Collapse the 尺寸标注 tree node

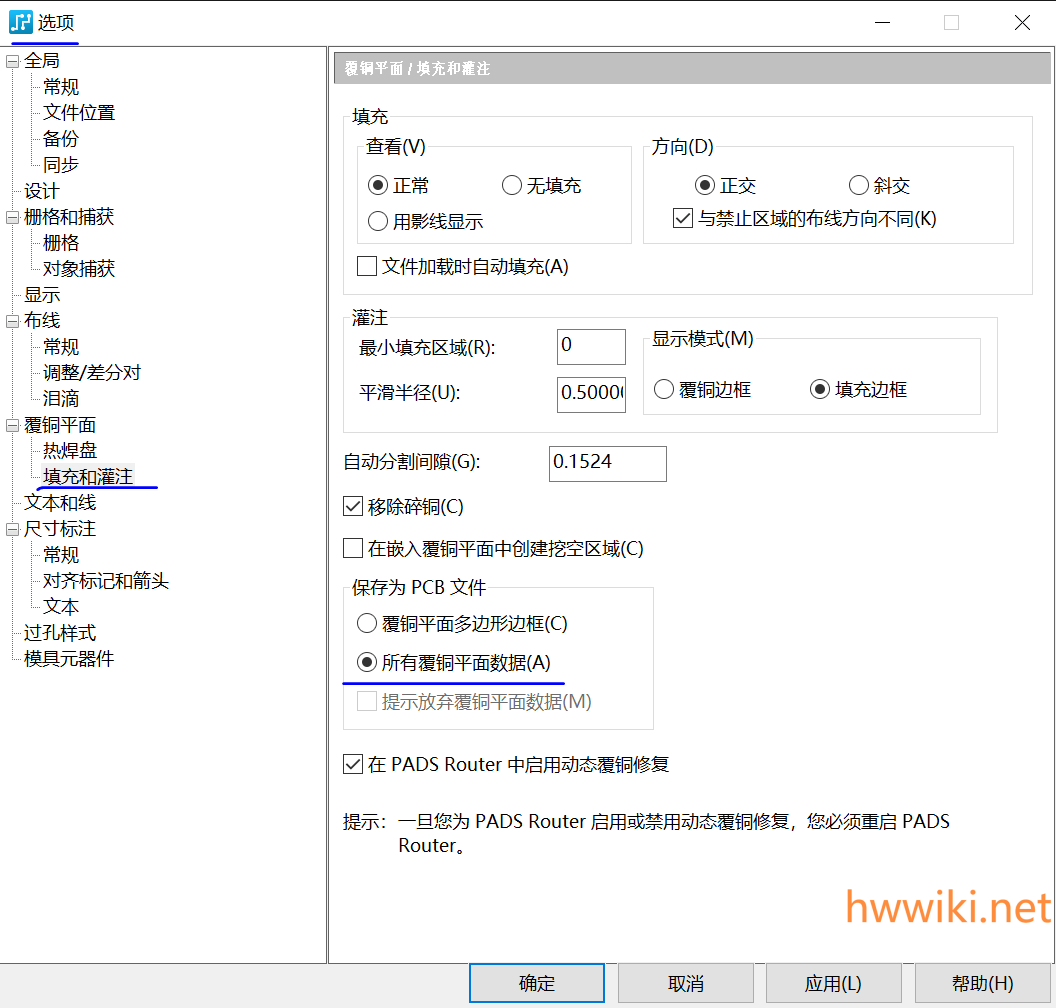tap(12, 529)
